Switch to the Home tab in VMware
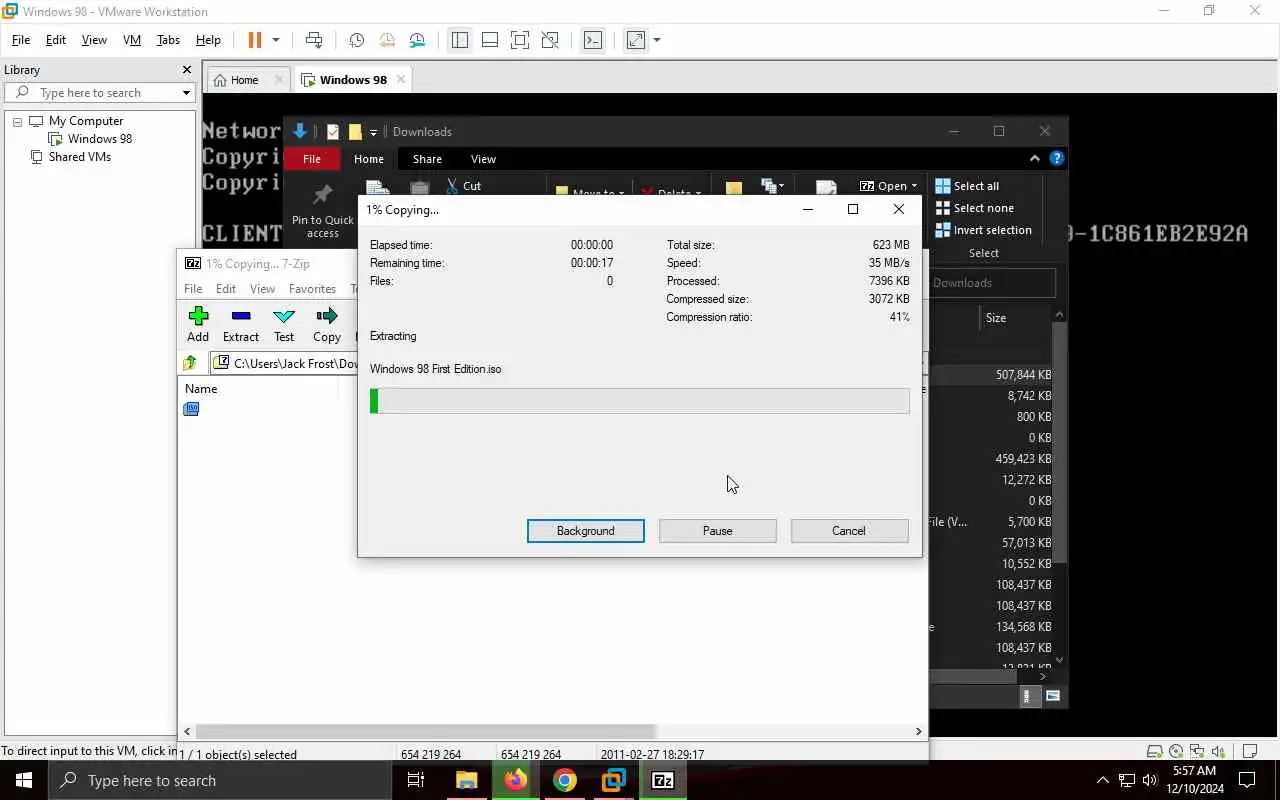This screenshot has height=800, width=1280. 245,80
